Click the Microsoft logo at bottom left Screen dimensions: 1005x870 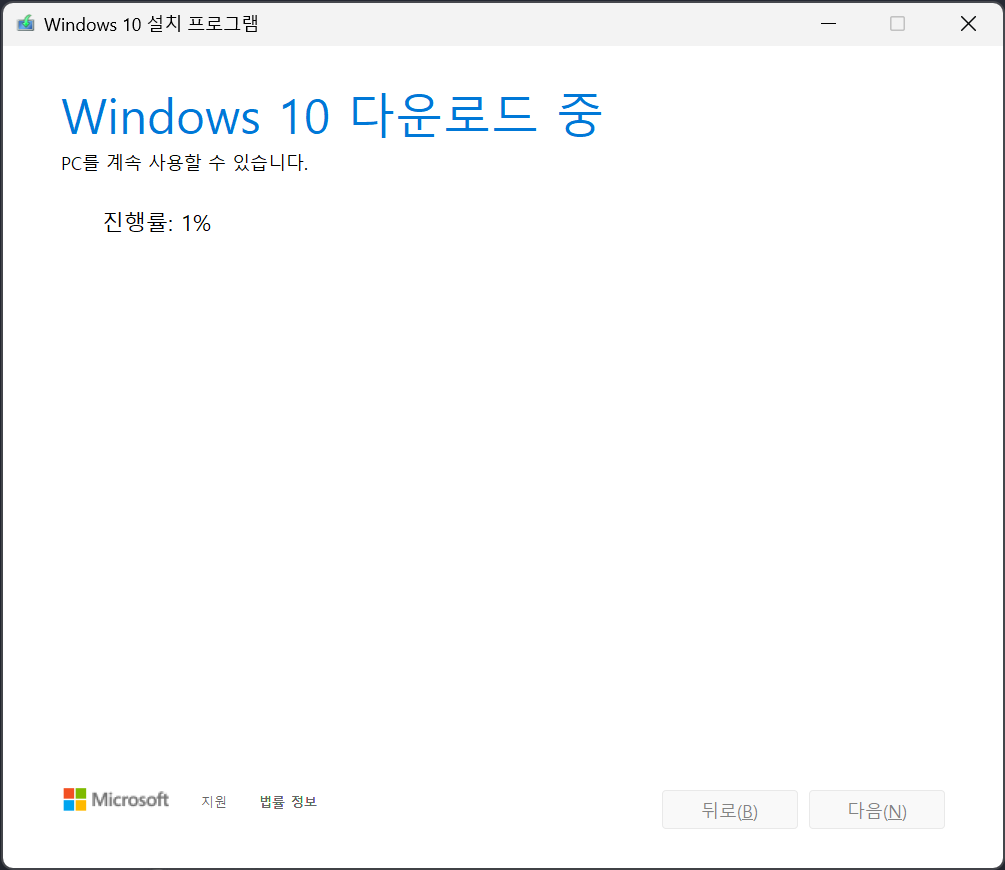[x=116, y=799]
